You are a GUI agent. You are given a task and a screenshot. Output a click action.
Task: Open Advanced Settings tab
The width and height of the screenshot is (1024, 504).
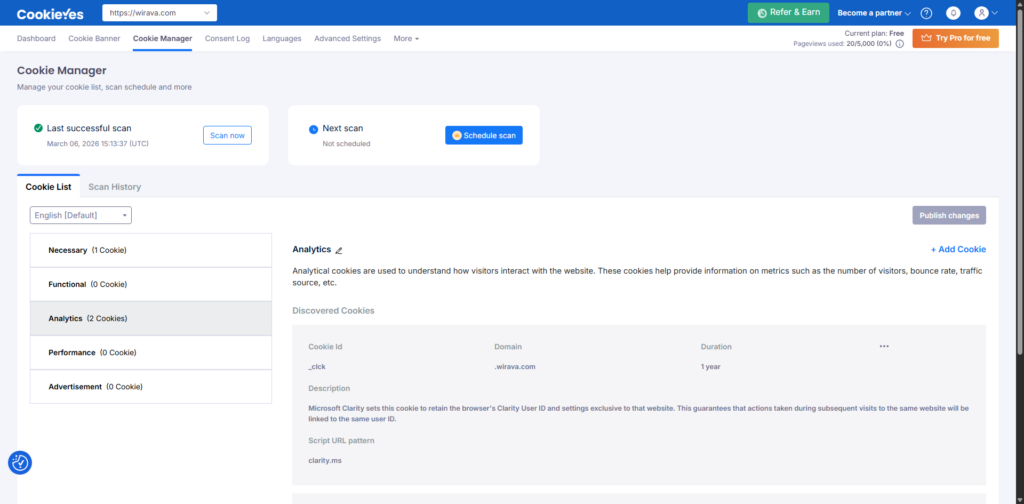coord(347,39)
